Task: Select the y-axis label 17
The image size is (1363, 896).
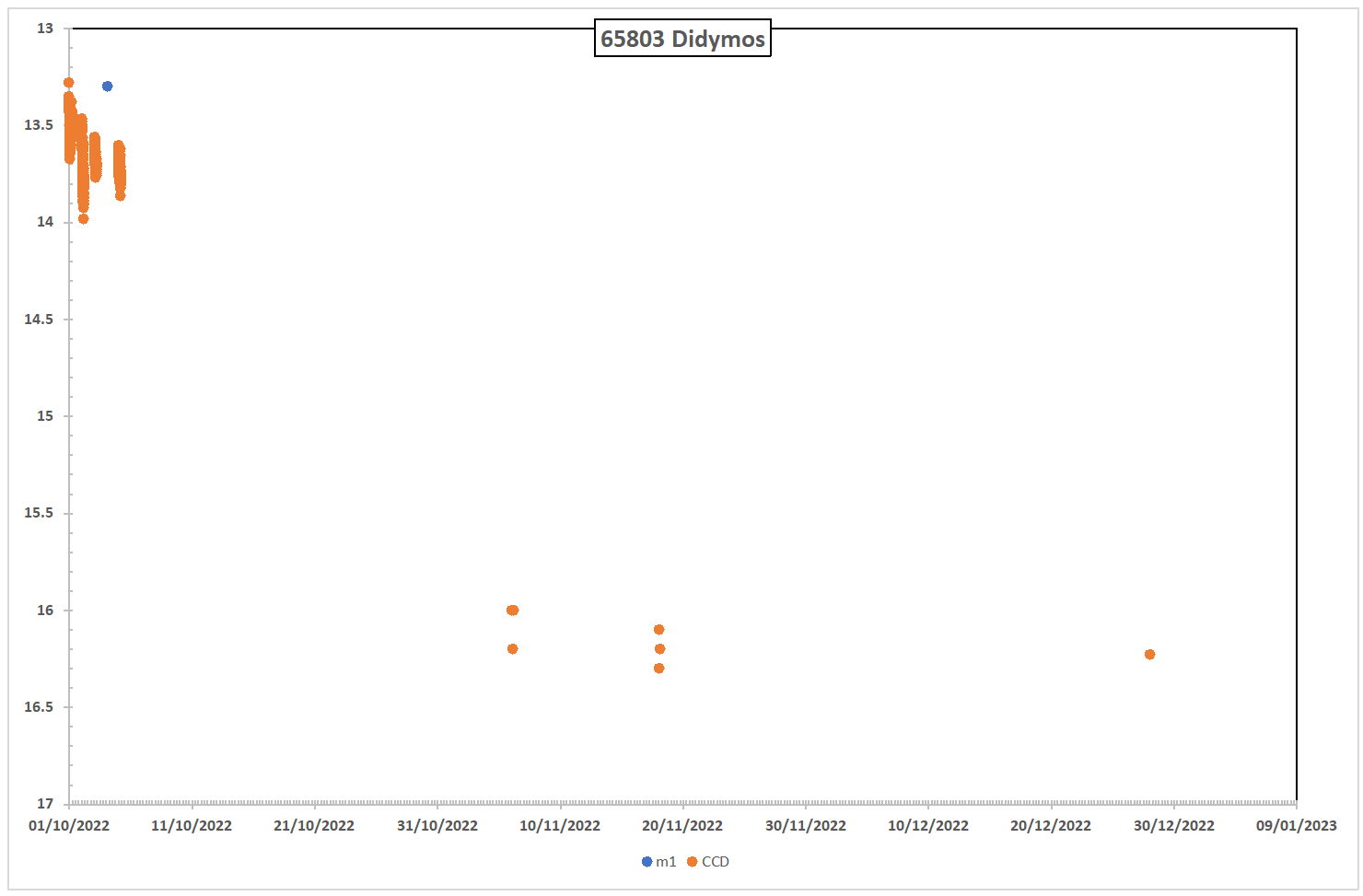Action: coord(45,804)
